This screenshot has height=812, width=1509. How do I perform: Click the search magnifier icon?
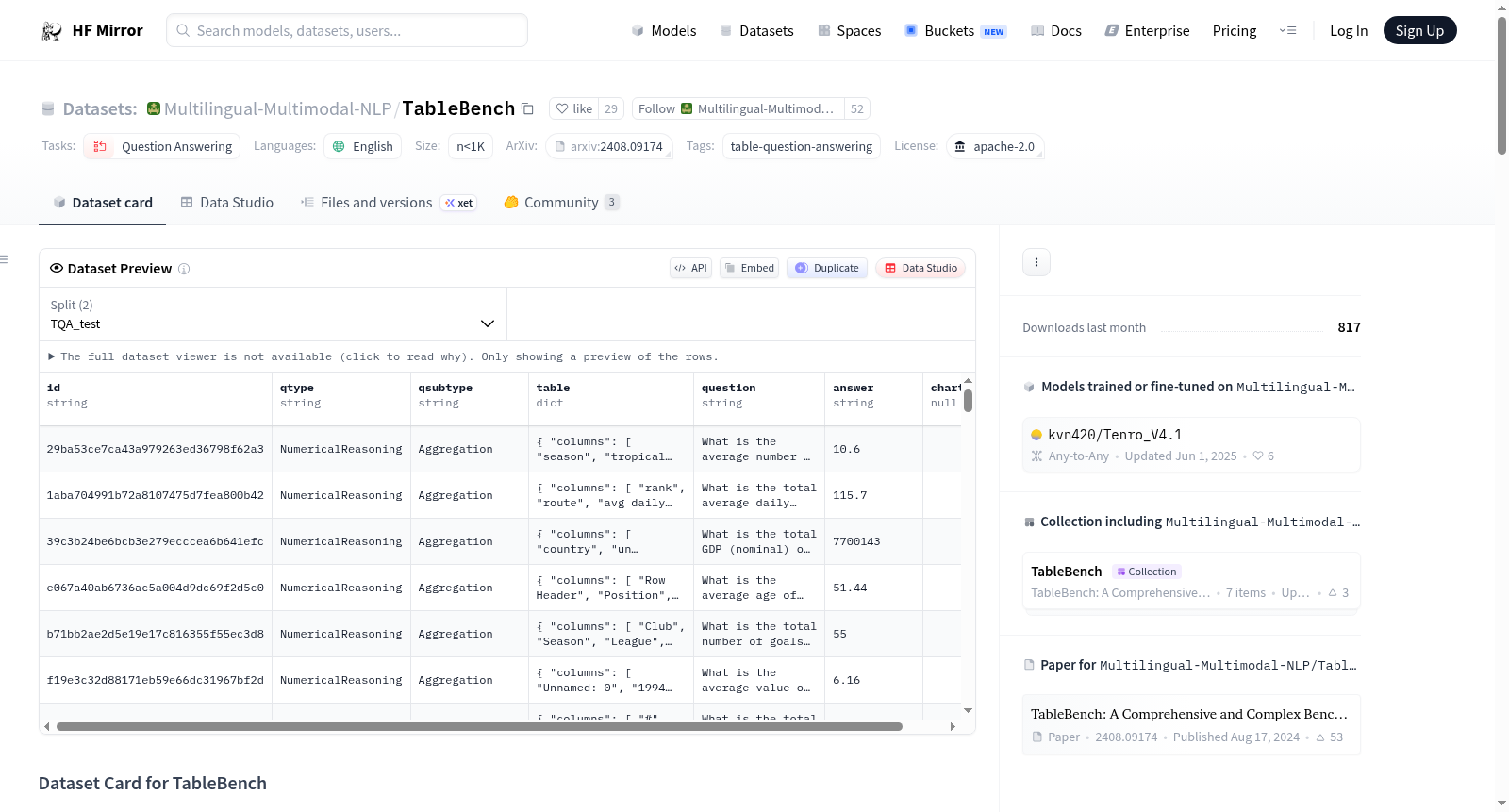[x=183, y=31]
